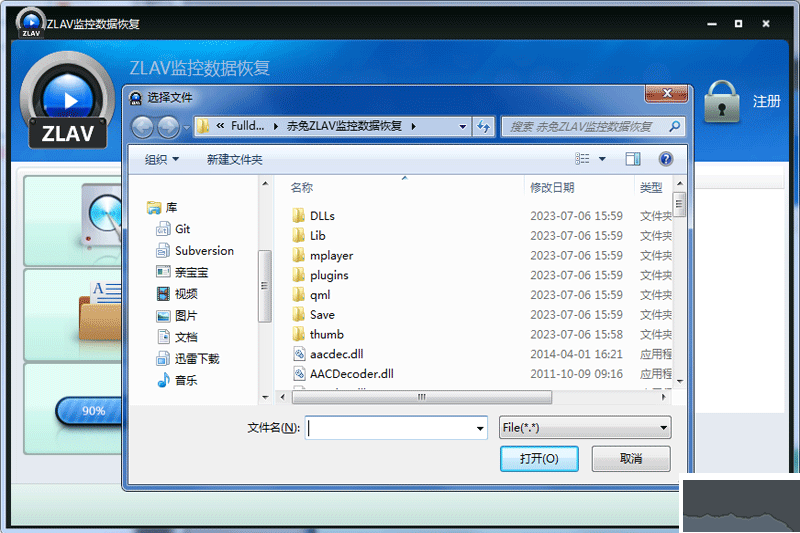Image resolution: width=800 pixels, height=533 pixels.
Task: Click 赤兔ZLAV监控数据恢复 path segment
Action: point(344,126)
